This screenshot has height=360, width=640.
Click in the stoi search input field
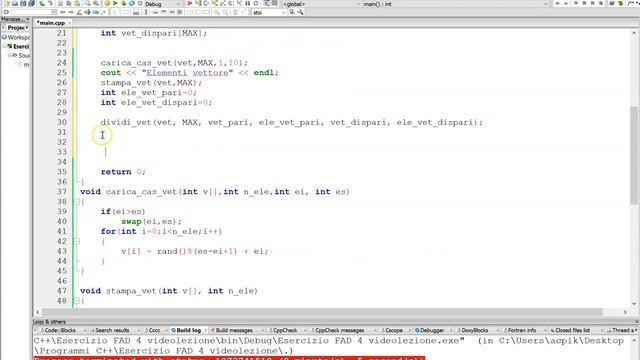tap(266, 13)
